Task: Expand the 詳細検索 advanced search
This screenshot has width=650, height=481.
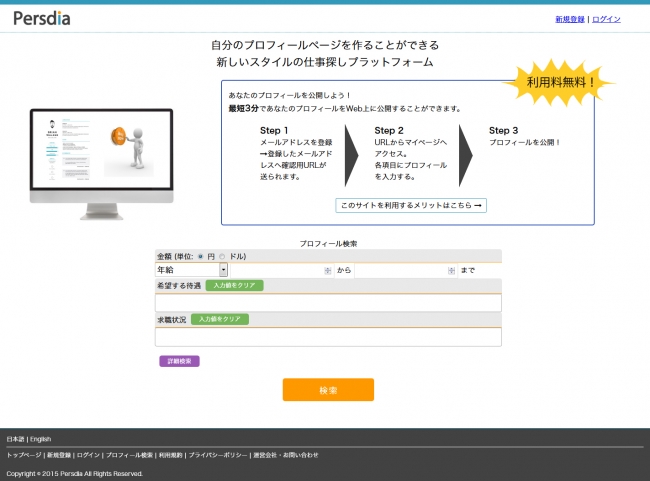Action: point(179,361)
